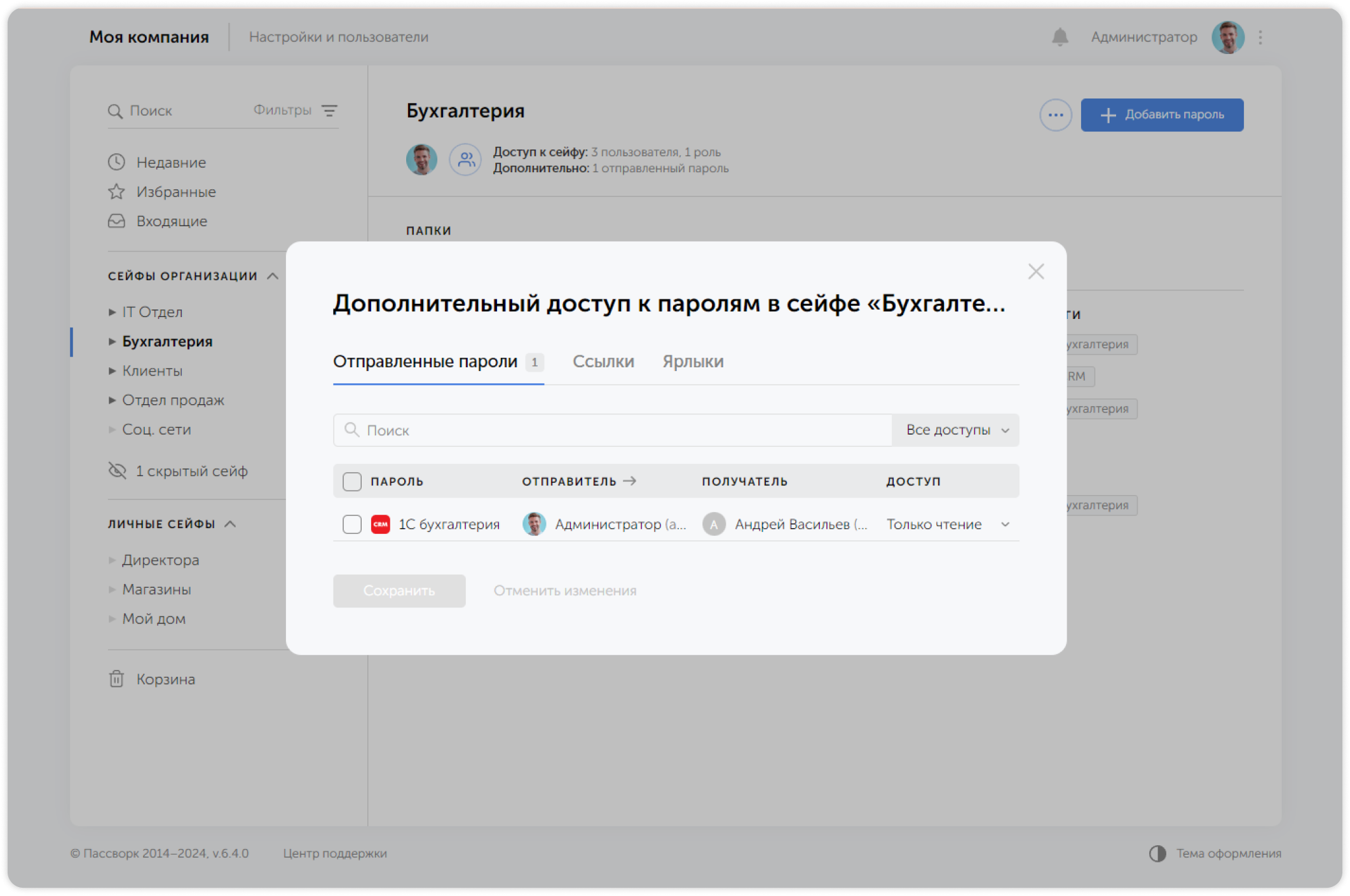Open the Корзина trash icon
The image size is (1350, 896).
coord(115,679)
